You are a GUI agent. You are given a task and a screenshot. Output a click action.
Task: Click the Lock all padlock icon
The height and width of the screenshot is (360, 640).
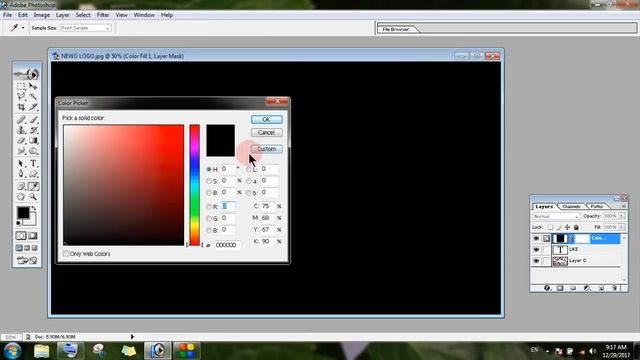576,227
